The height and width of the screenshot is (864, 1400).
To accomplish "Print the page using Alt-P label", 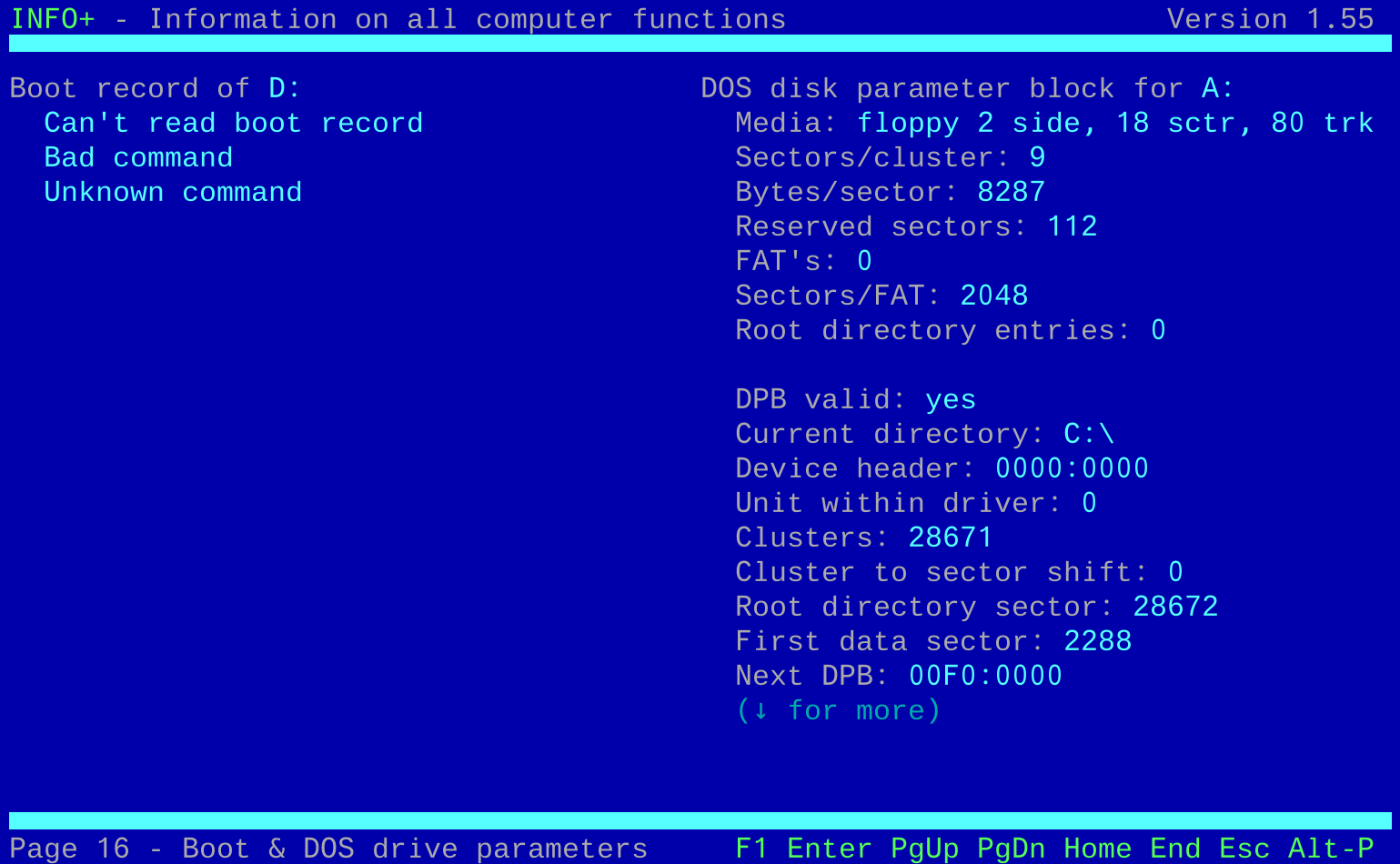I will tap(1330, 848).
